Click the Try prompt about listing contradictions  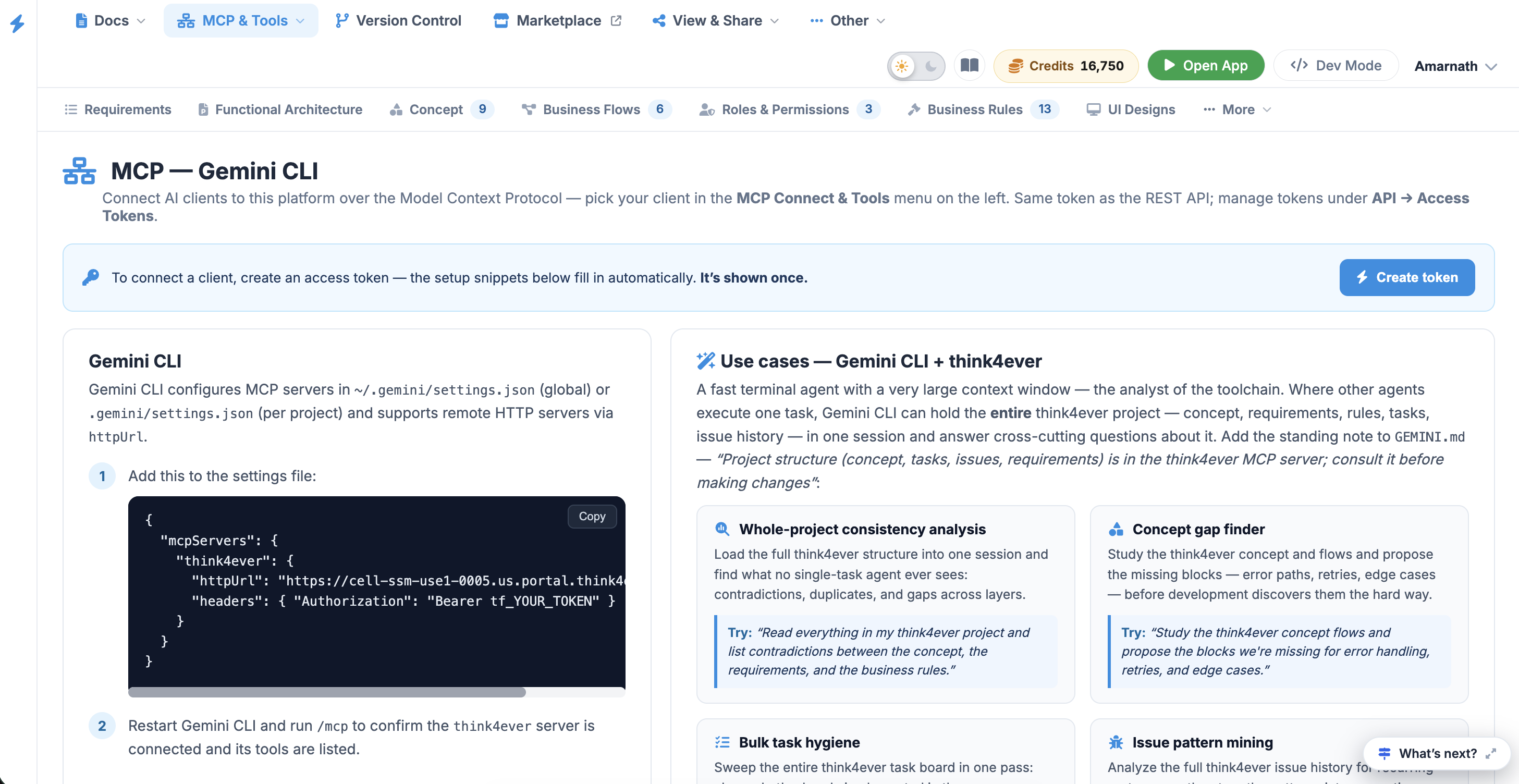click(x=885, y=652)
